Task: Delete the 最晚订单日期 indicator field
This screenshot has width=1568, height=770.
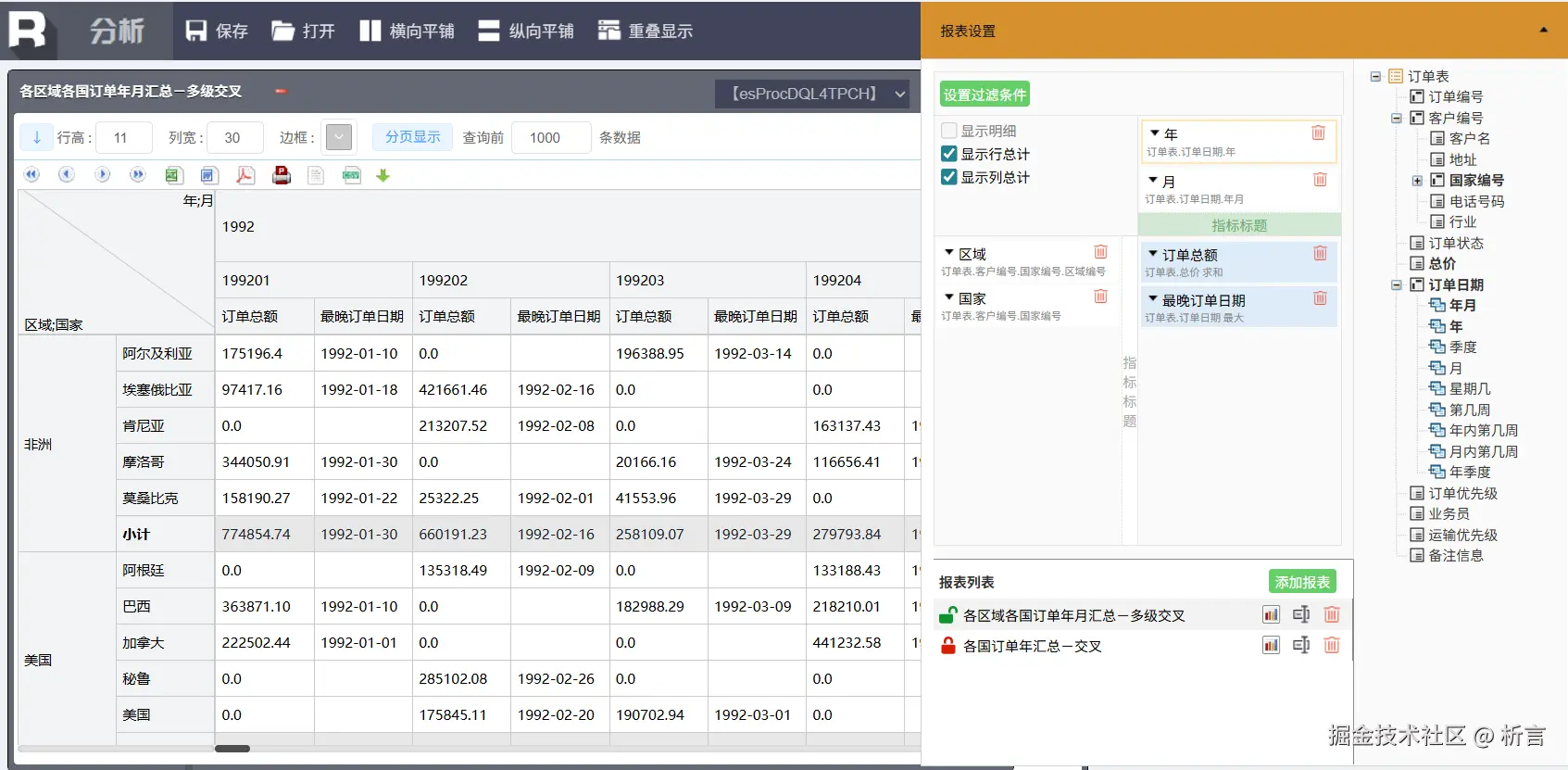Action: coord(1320,298)
